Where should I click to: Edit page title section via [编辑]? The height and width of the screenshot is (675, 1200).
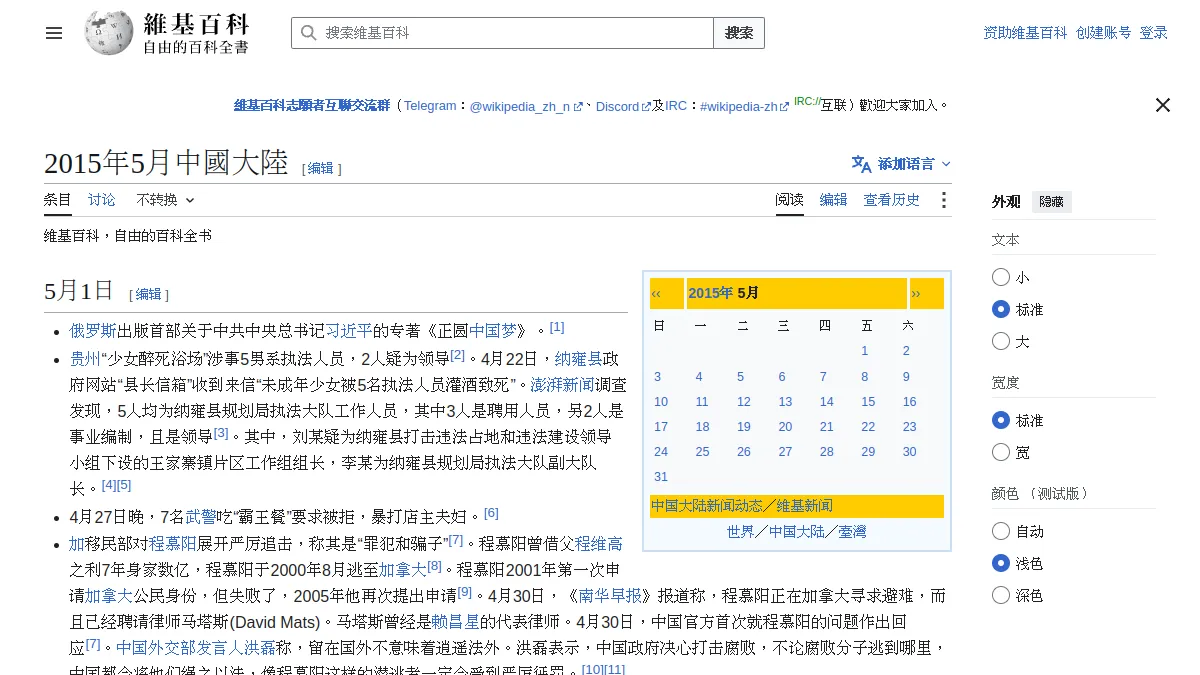coord(321,168)
